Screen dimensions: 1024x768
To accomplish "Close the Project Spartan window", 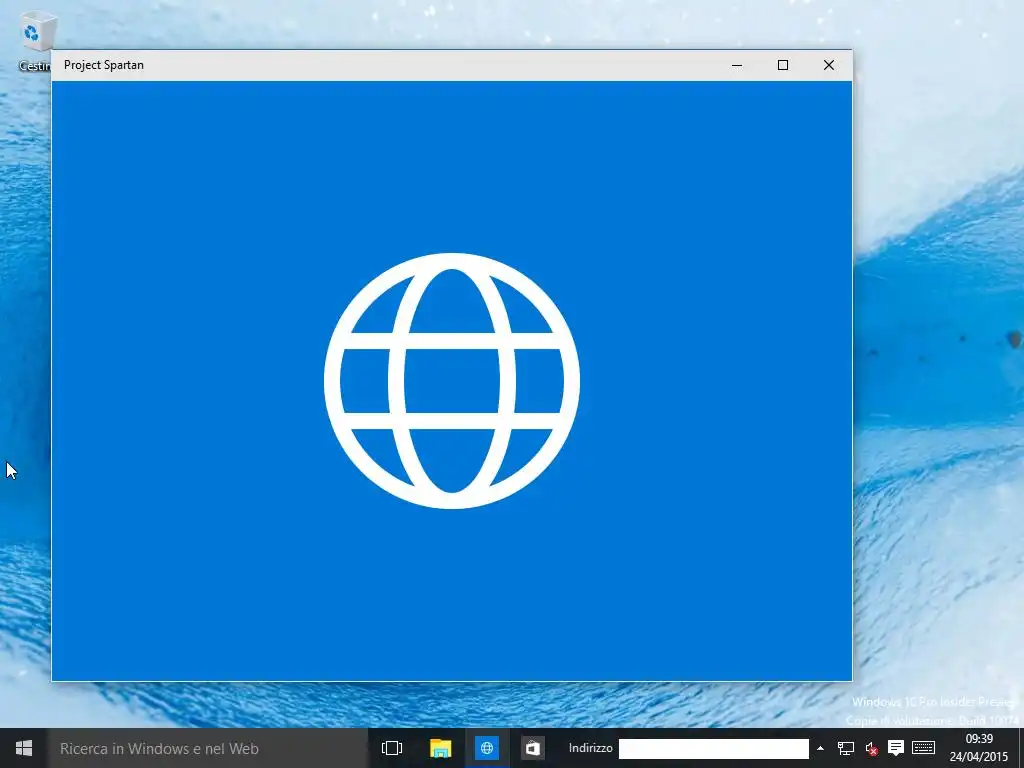I will point(829,65).
